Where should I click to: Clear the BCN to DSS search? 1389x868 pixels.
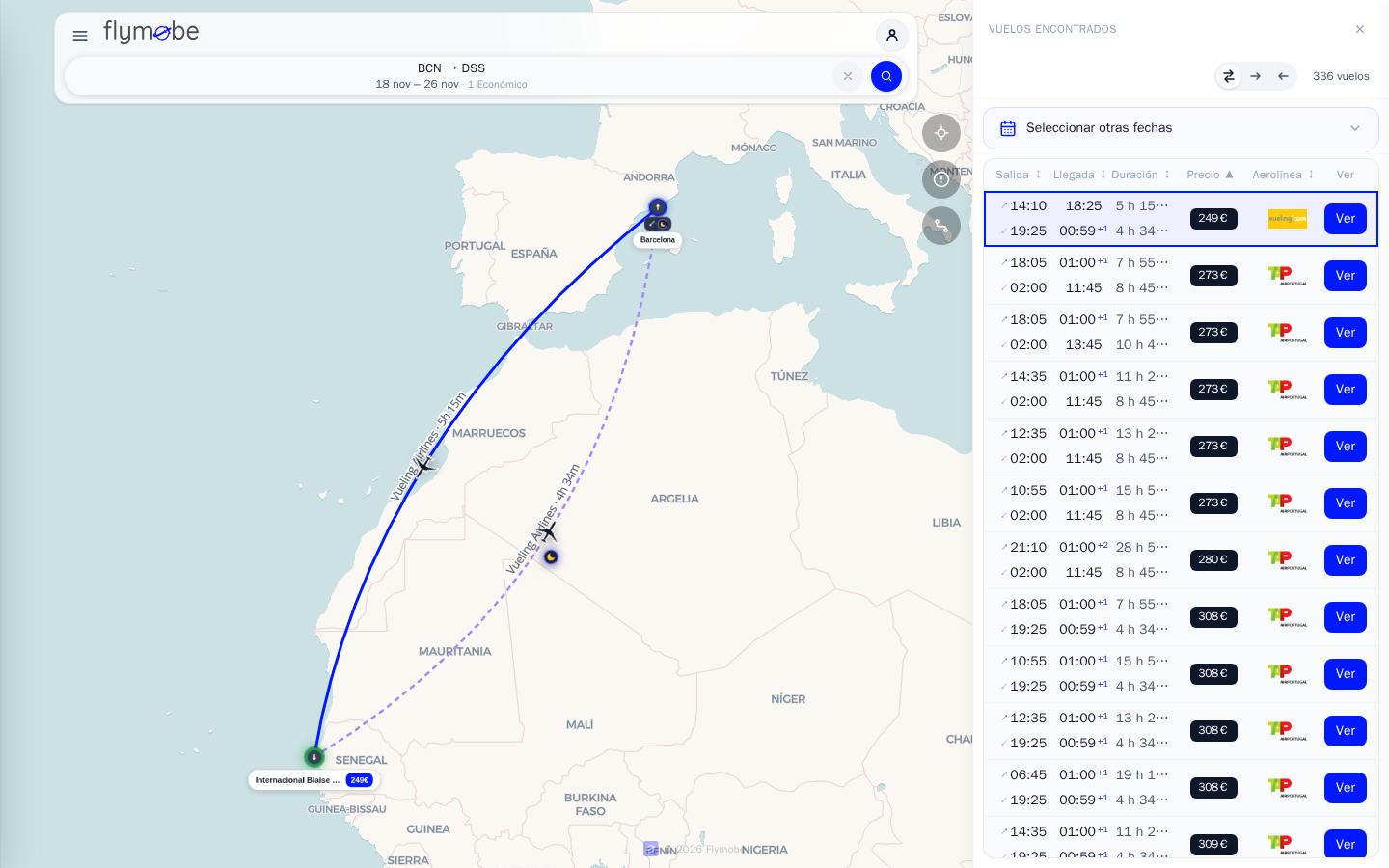click(848, 76)
